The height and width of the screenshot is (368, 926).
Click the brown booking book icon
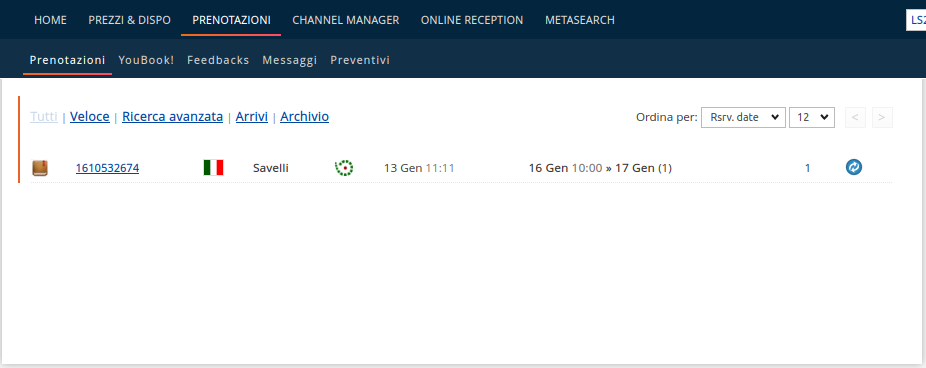[40, 168]
